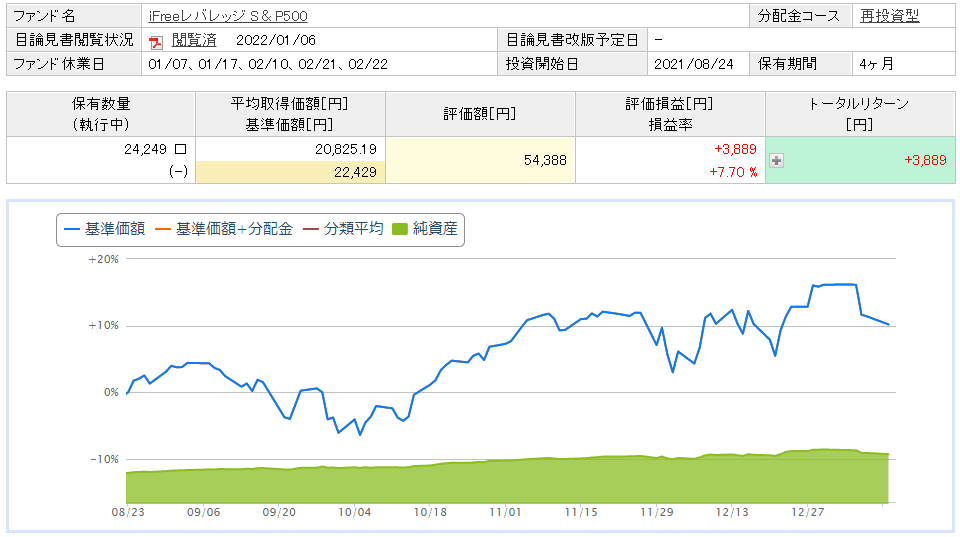Select the 2022/01/06 prospectus viewed date
The image size is (960, 537).
pyautogui.click(x=276, y=40)
